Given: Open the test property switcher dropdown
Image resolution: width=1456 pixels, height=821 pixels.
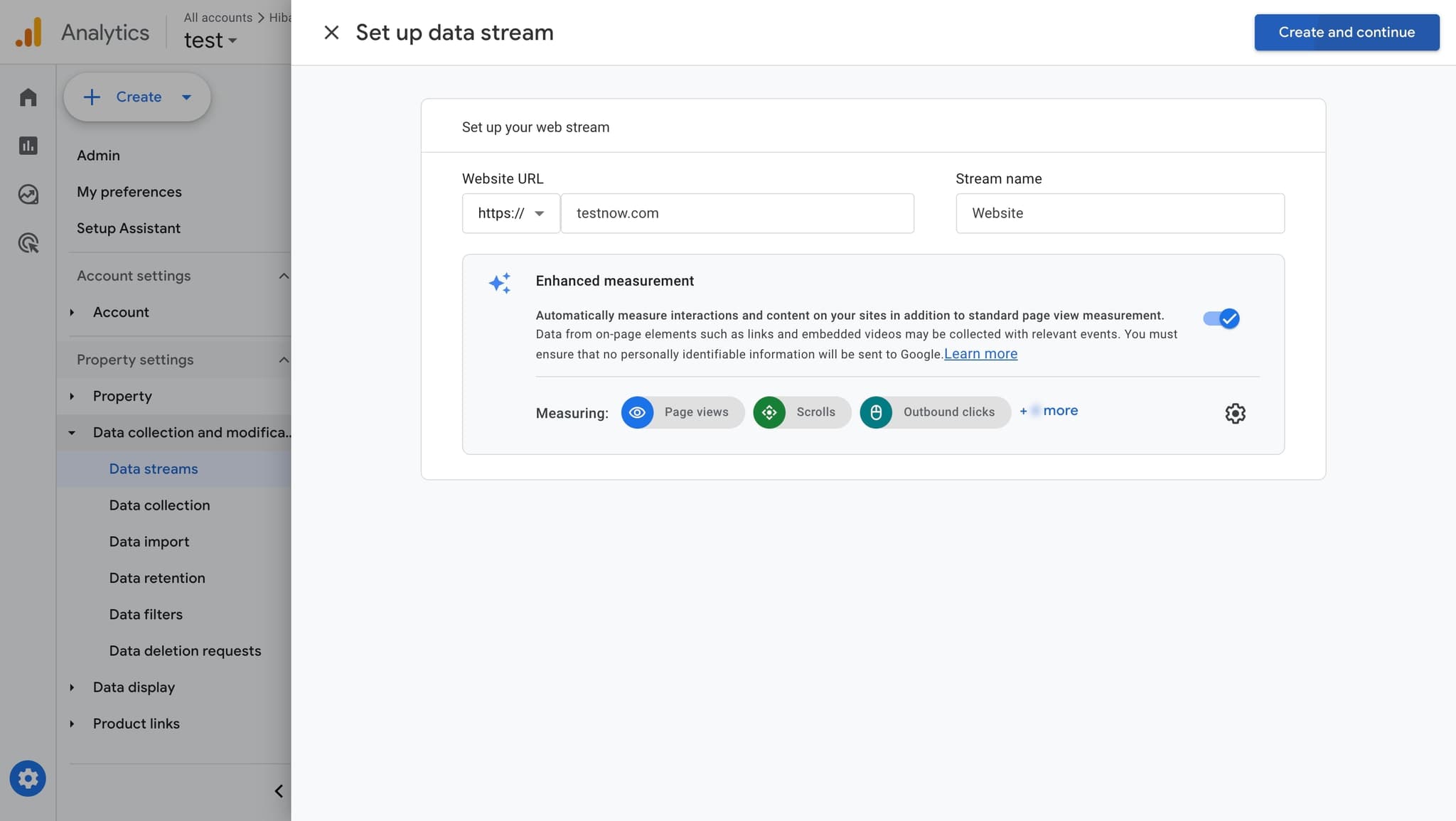Looking at the screenshot, I should point(211,41).
